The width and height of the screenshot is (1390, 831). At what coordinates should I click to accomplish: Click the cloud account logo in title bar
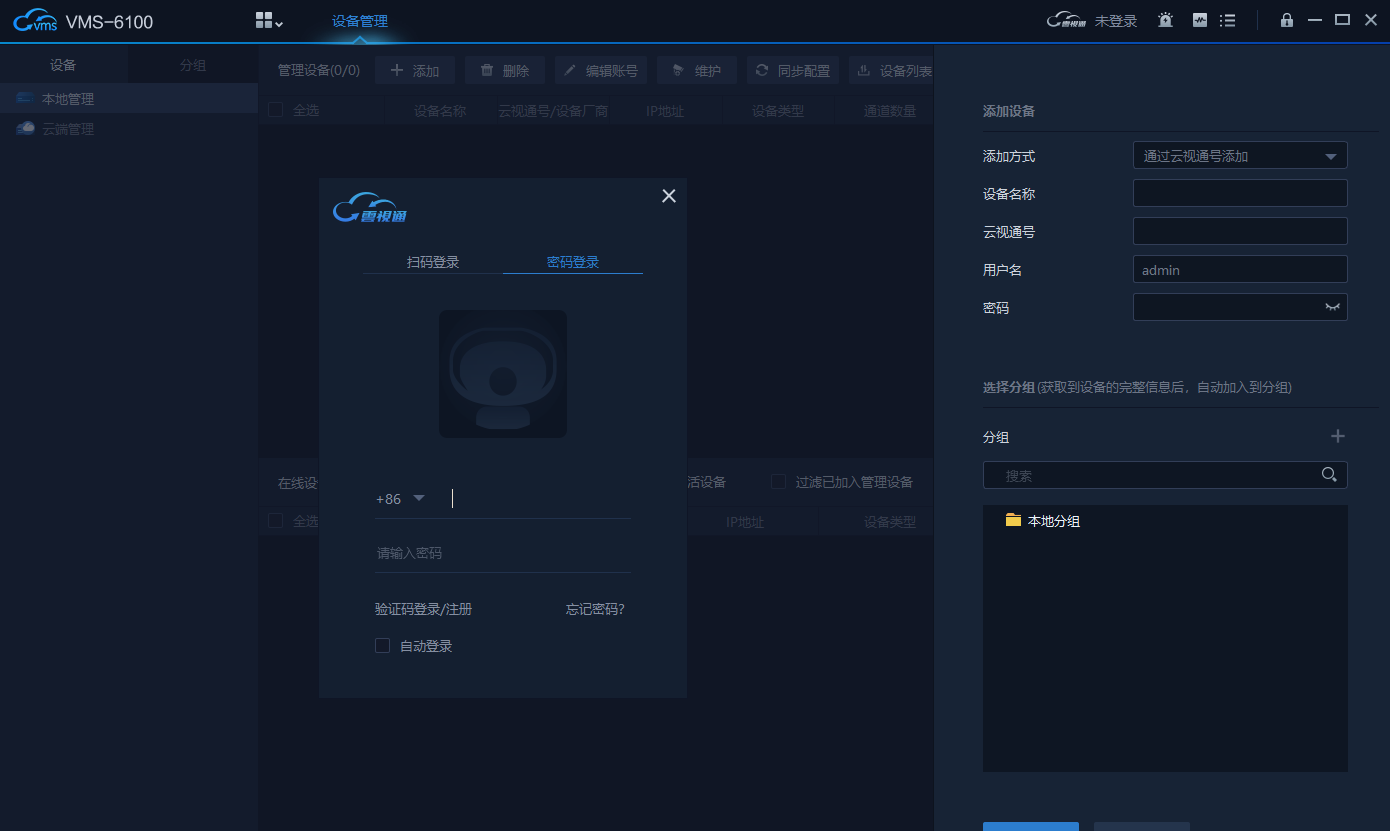click(x=1066, y=20)
